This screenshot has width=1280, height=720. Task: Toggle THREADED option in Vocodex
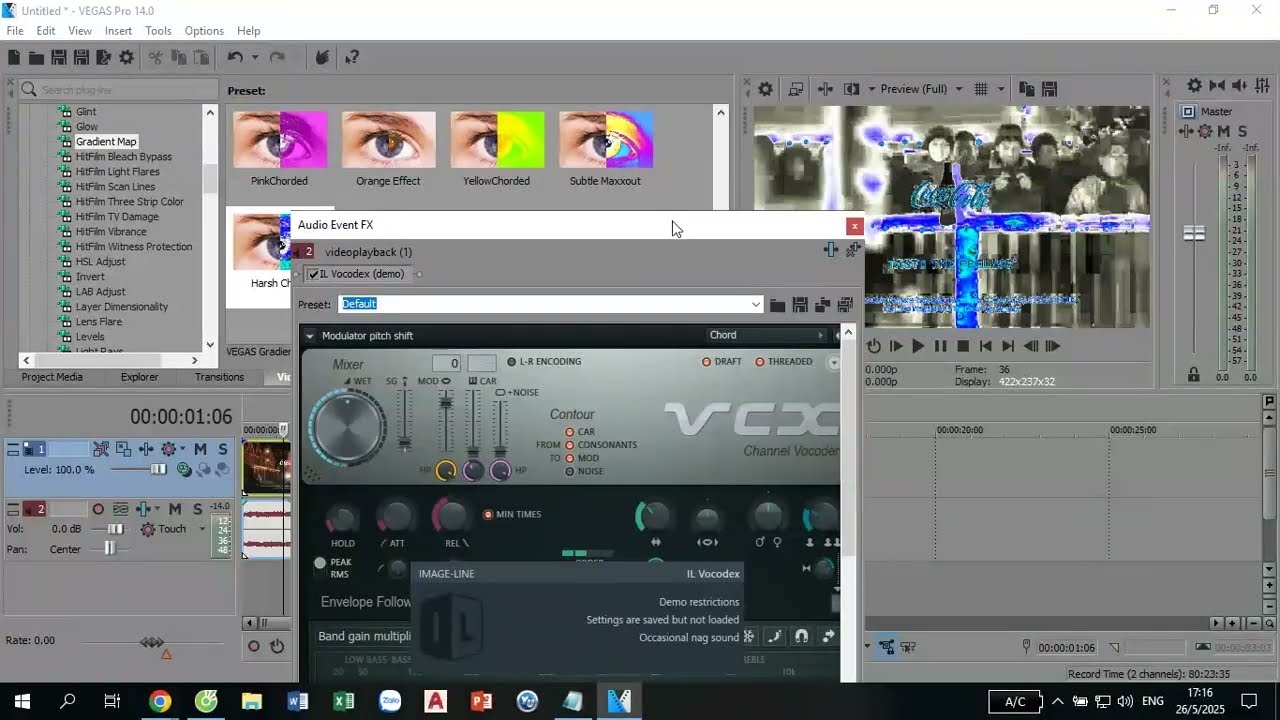pos(759,362)
